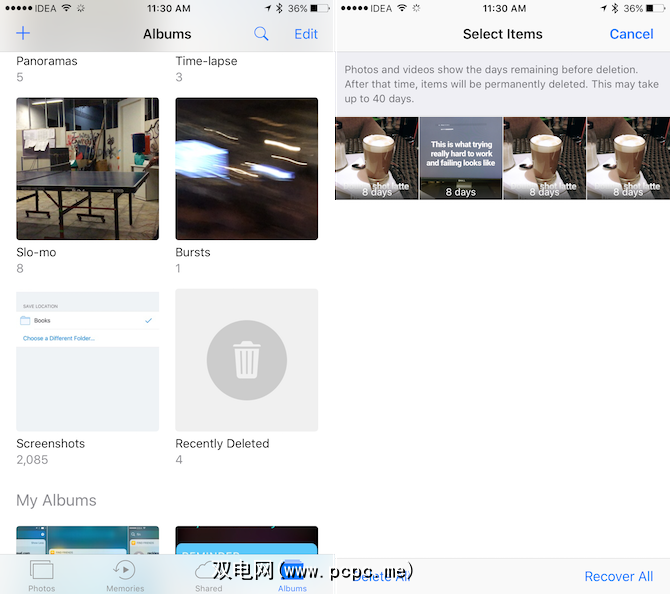Open the Screenshots album thumbnail
This screenshot has width=670, height=594.
click(x=88, y=362)
